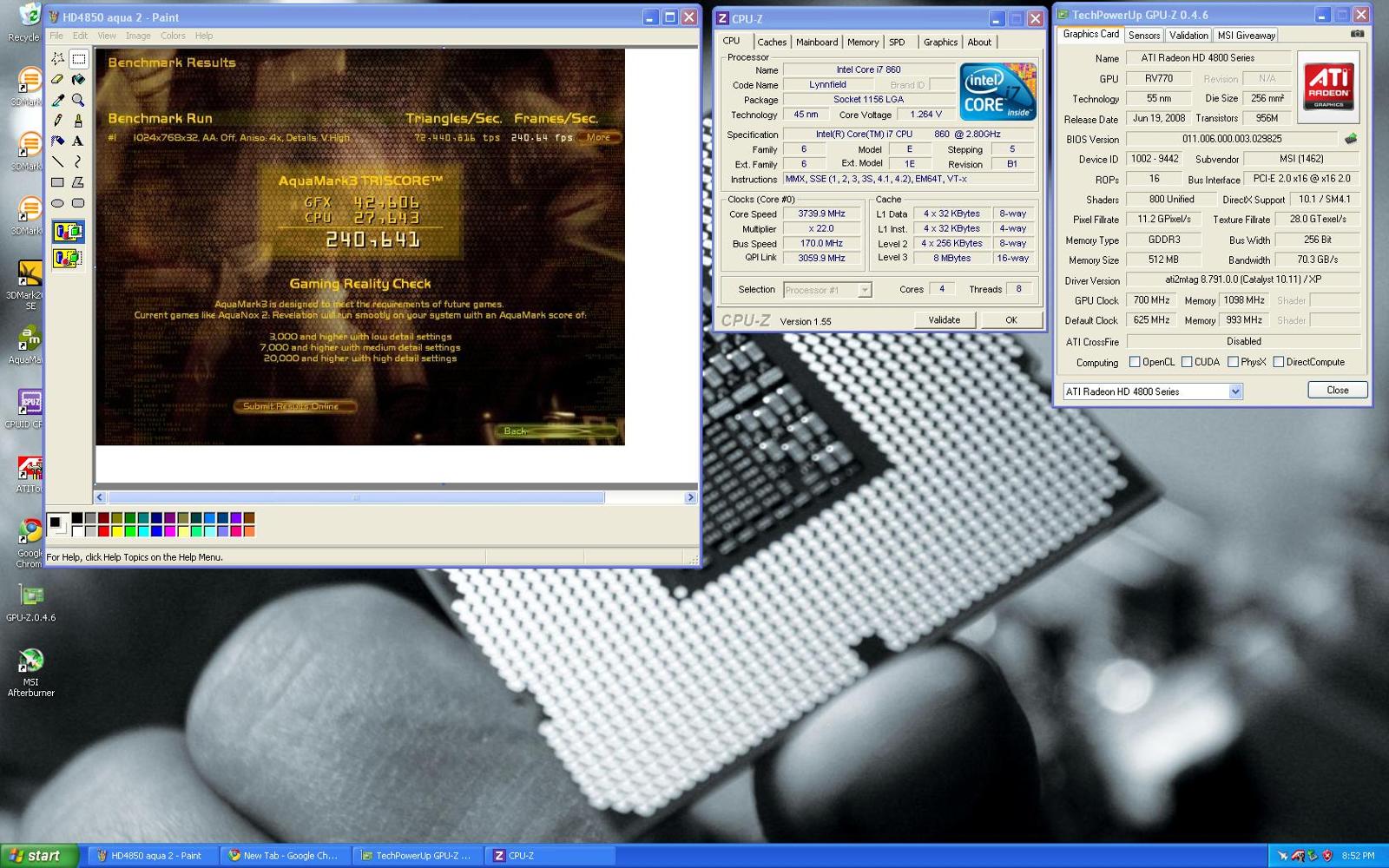This screenshot has width=1389, height=868.
Task: Pick the Curve tool in Paint
Action: pos(78,161)
